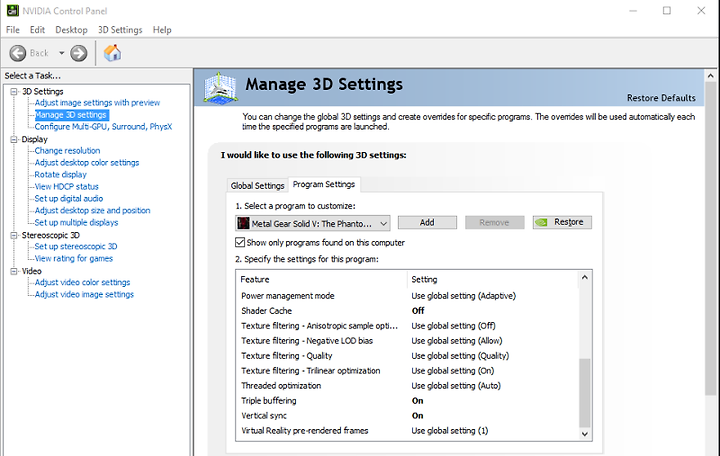The width and height of the screenshot is (720, 456).
Task: Open the Help menu
Action: (x=162, y=30)
